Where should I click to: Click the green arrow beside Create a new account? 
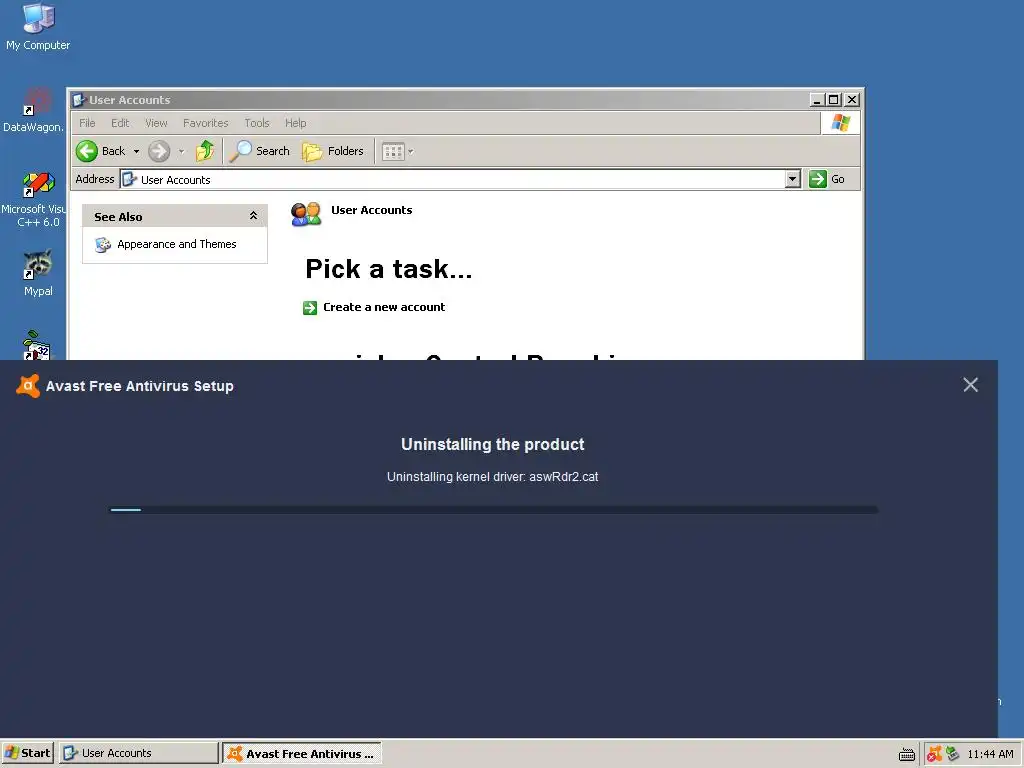point(310,308)
